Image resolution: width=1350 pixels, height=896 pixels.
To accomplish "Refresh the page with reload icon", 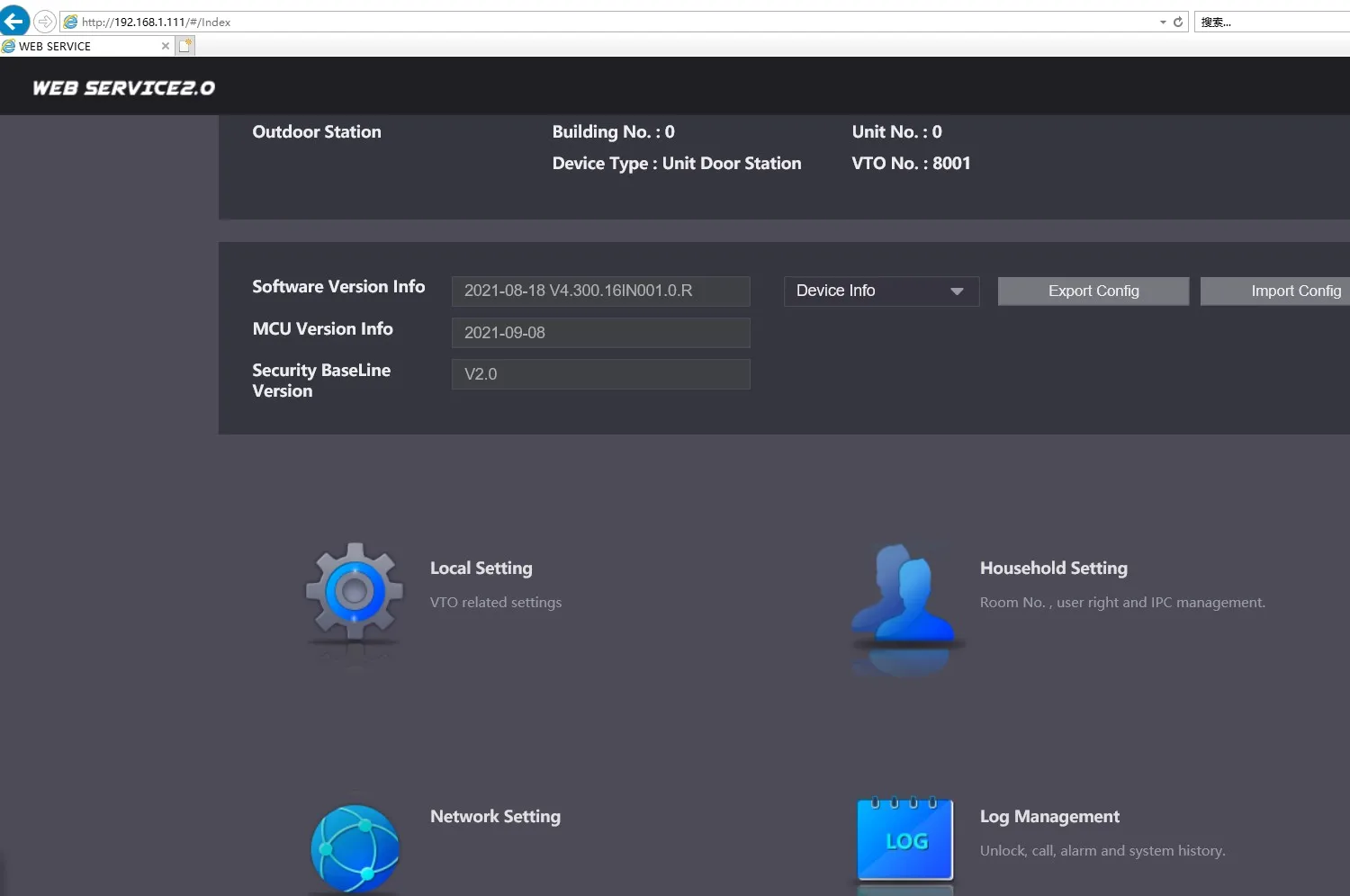I will pos(1178,22).
